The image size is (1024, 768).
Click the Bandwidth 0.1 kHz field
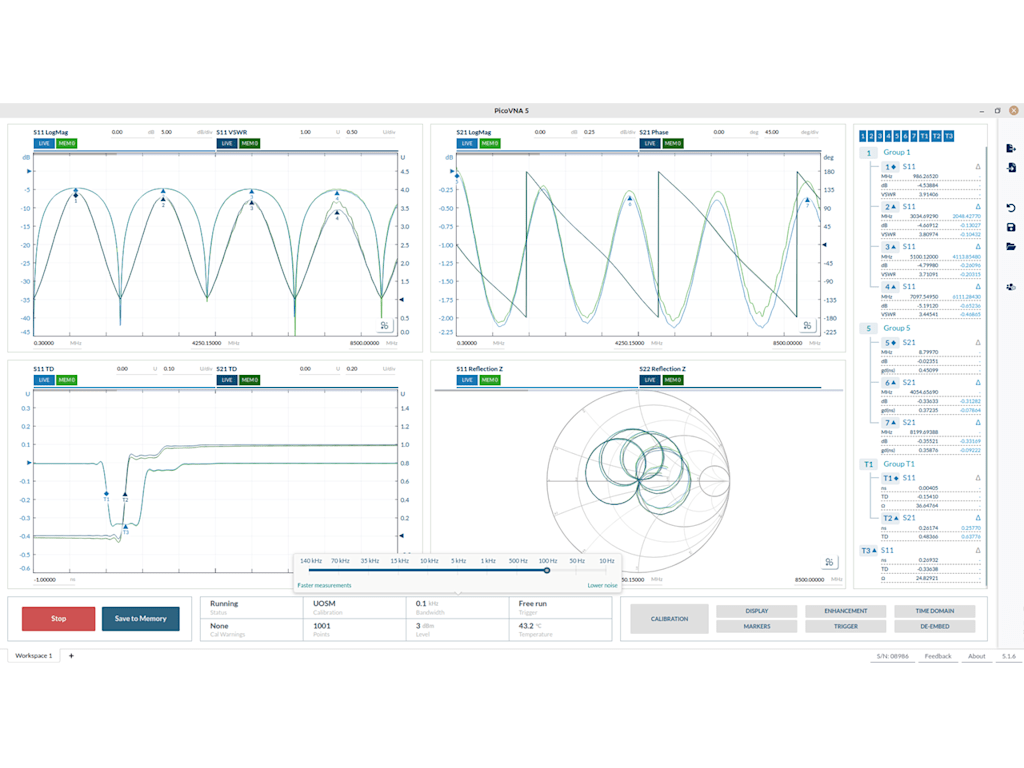tap(457, 607)
